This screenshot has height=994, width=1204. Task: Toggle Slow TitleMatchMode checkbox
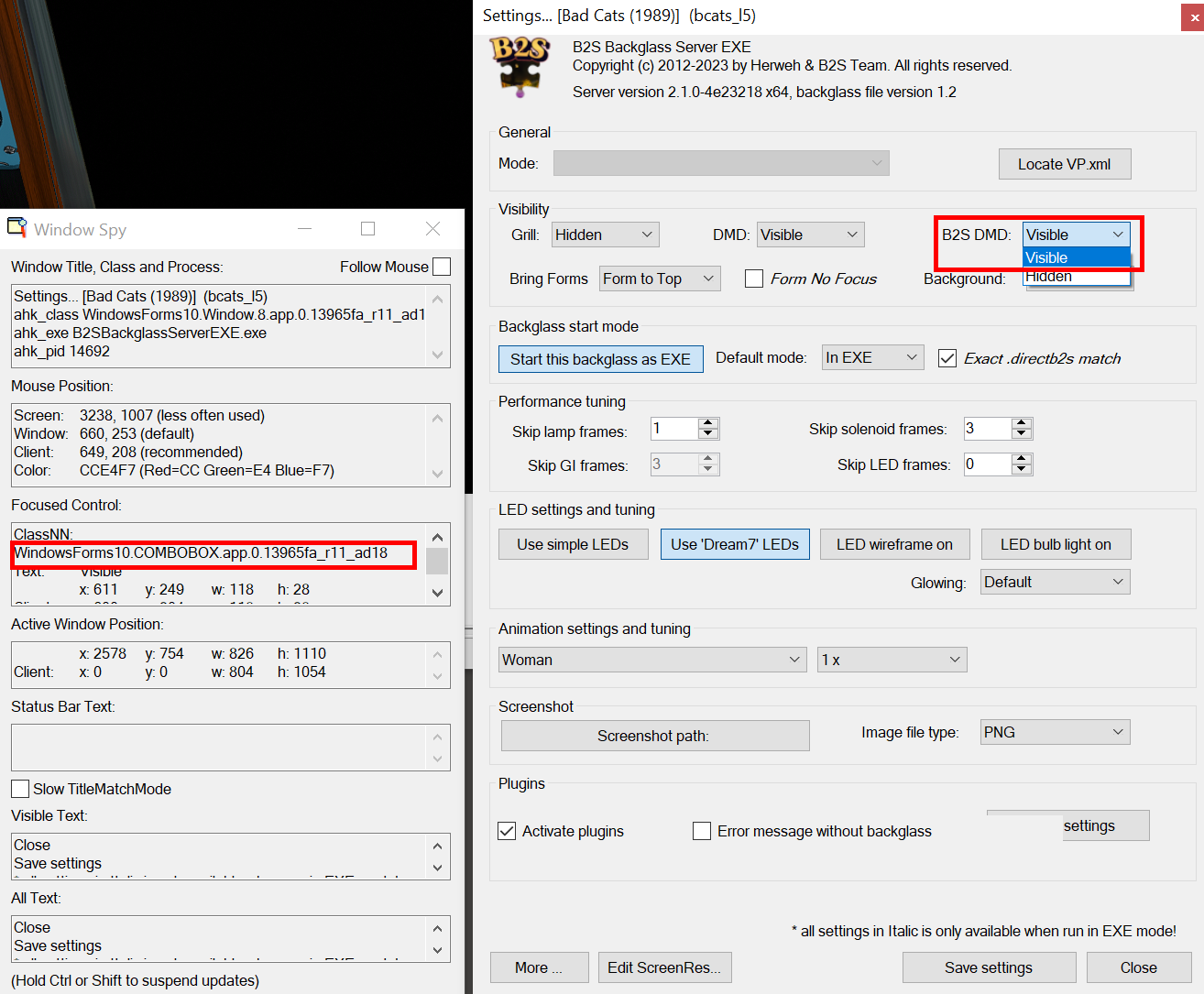coord(20,789)
